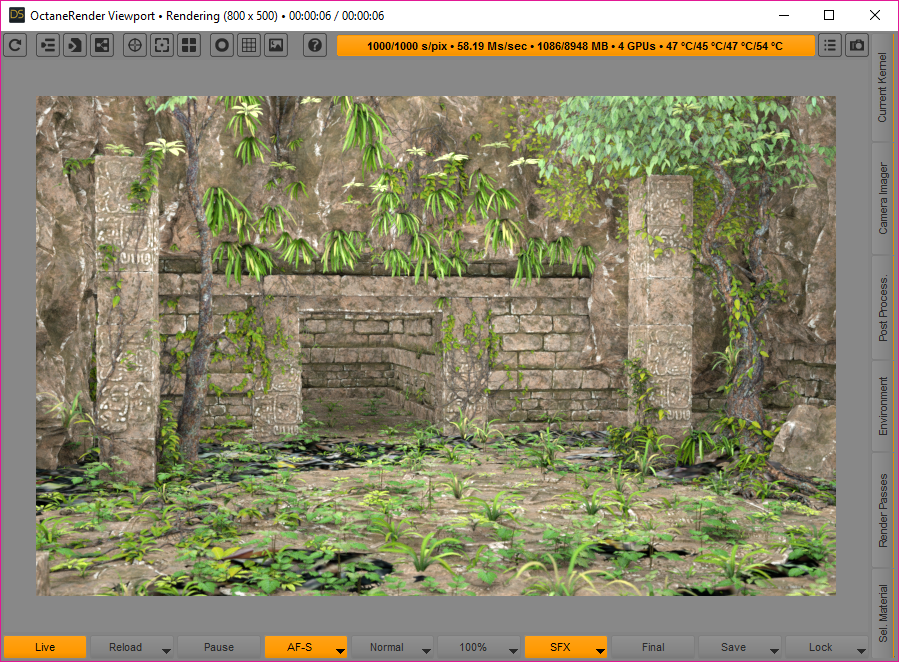Click the orange render status bar

(x=576, y=46)
